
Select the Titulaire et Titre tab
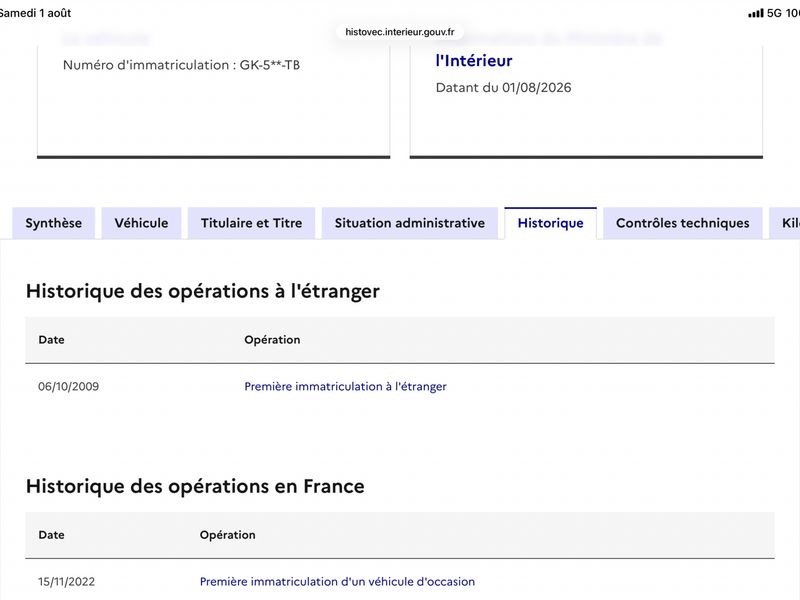(252, 223)
